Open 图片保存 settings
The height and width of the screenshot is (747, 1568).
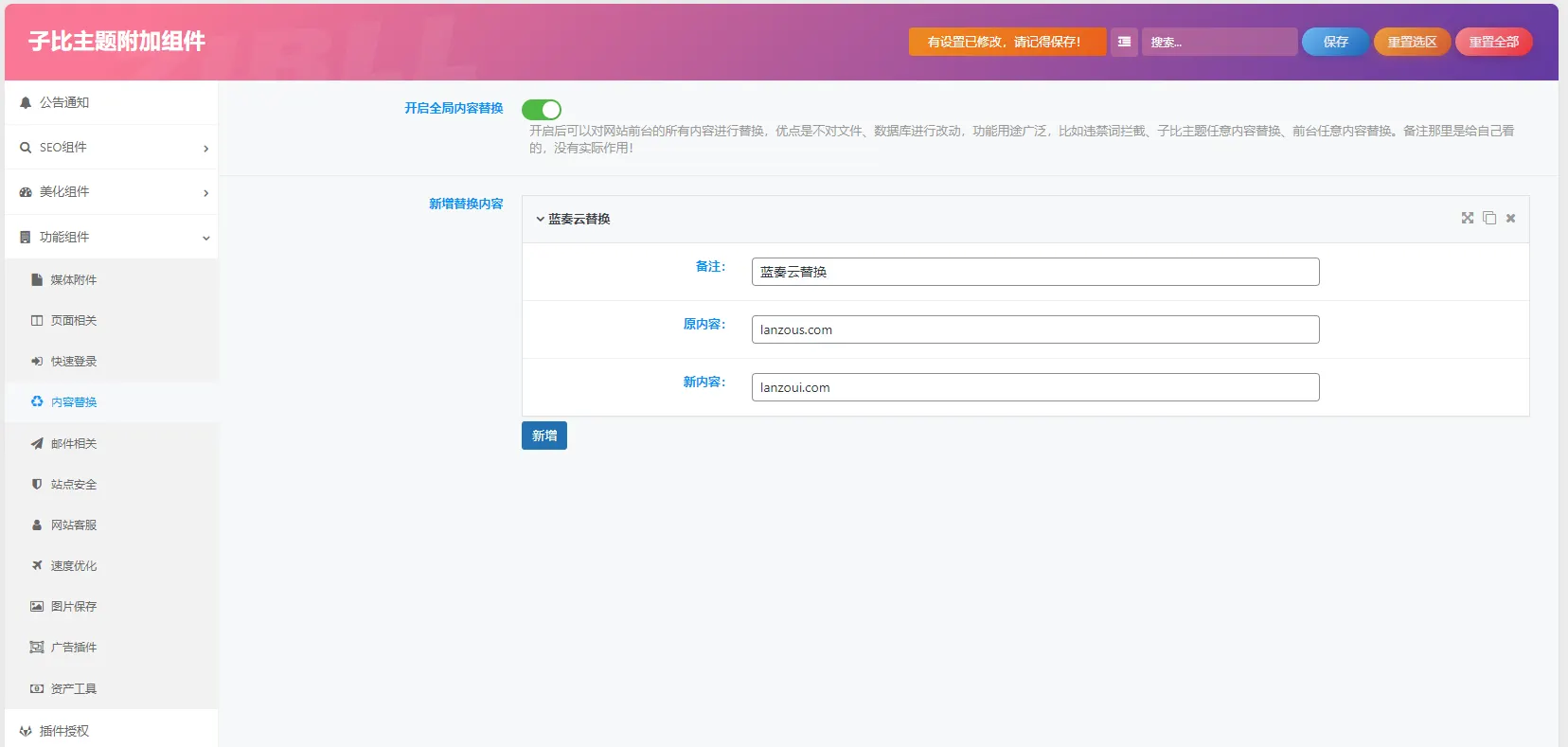click(x=112, y=606)
